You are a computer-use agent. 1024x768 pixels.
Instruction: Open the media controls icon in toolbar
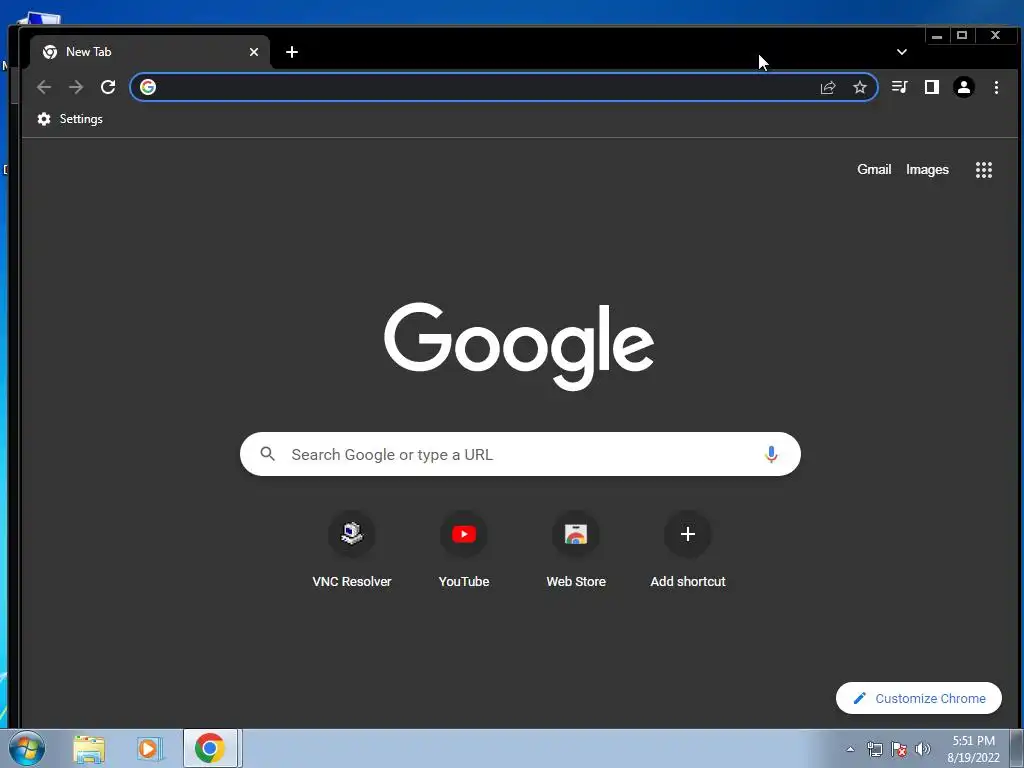coord(900,87)
